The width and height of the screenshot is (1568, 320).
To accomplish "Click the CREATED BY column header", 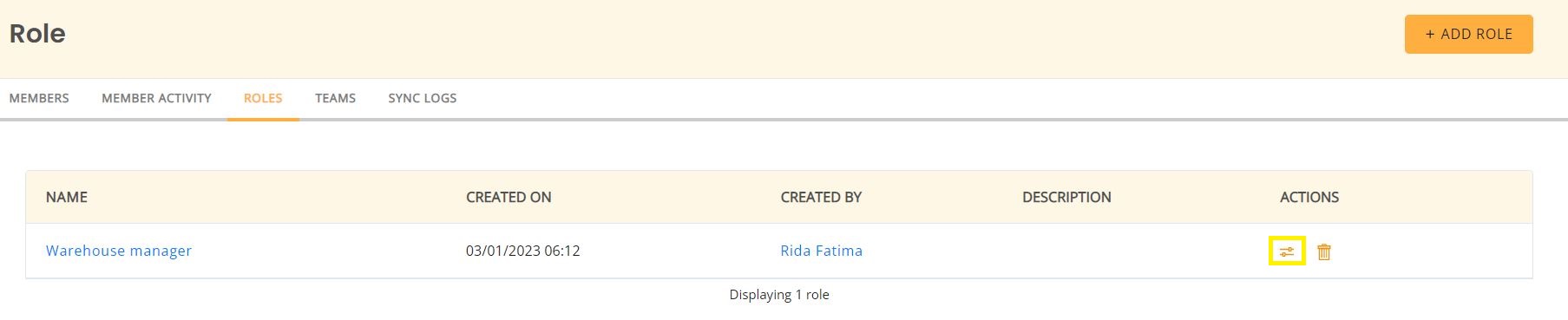I will tap(821, 197).
